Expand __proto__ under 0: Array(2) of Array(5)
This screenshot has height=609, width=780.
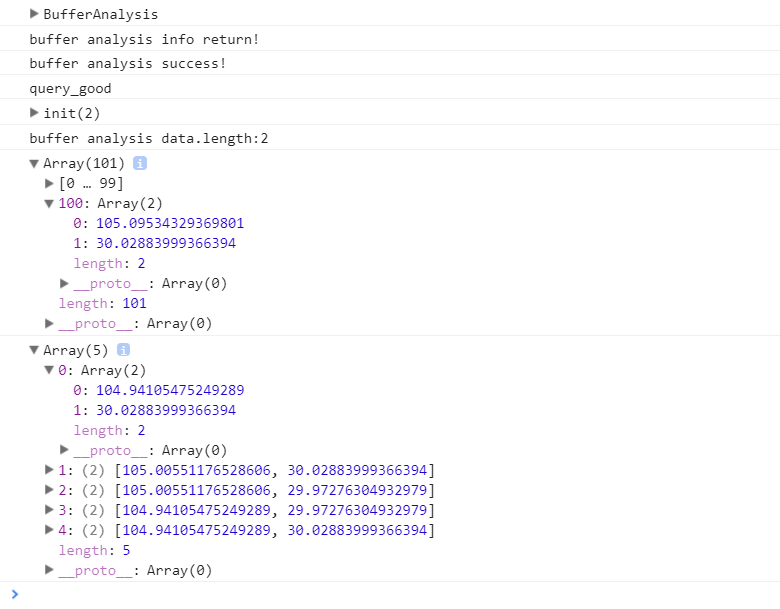[65, 450]
